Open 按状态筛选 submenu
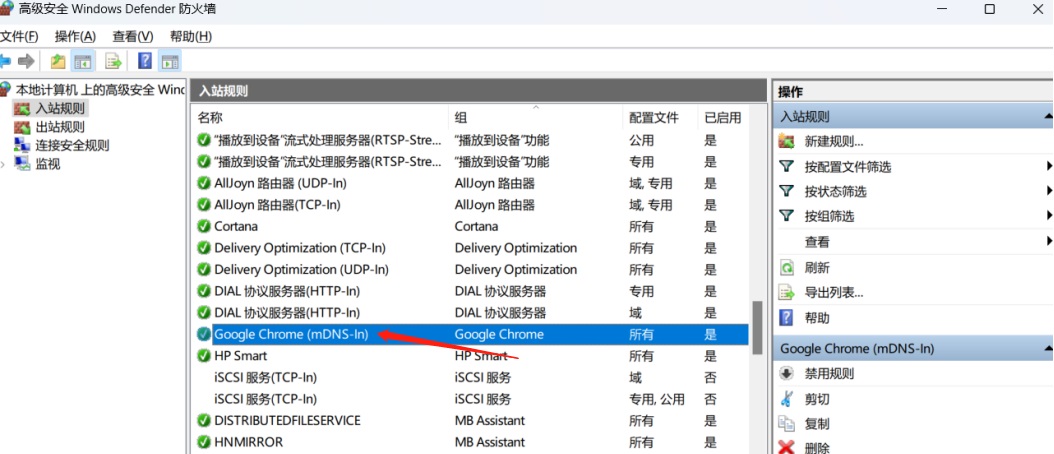The height and width of the screenshot is (454, 1054). pyautogui.click(x=835, y=192)
